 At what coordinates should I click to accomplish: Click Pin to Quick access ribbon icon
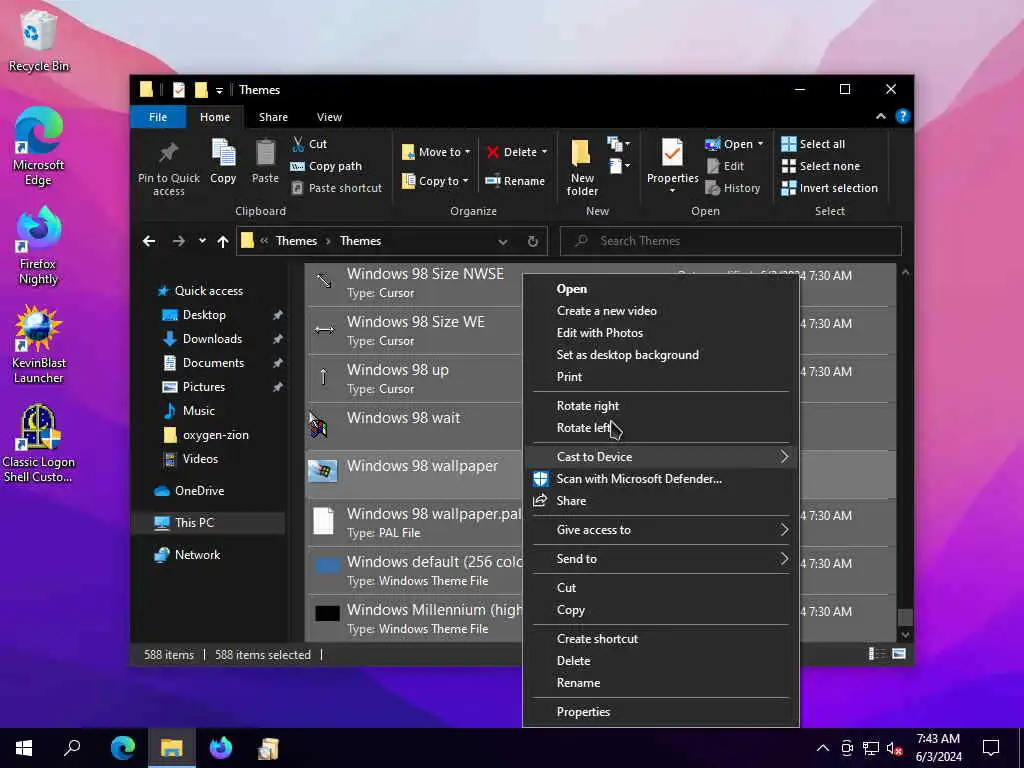point(168,167)
